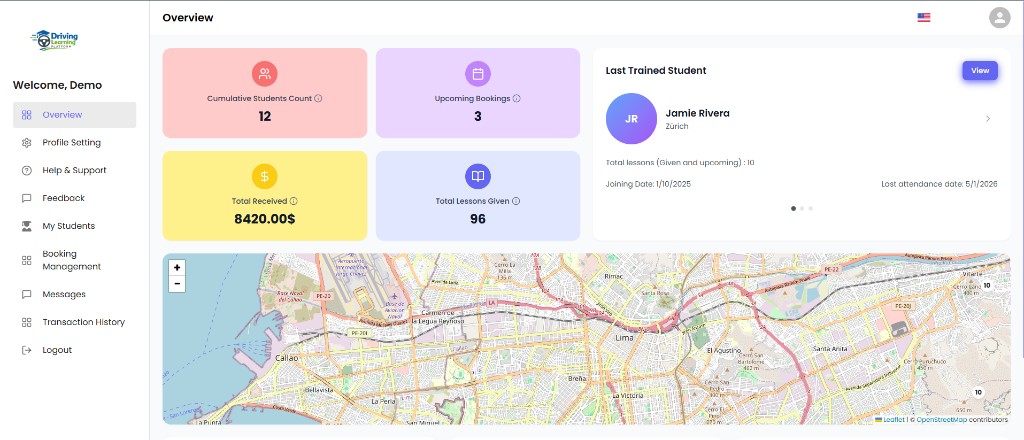Click the Upcoming Bookings card

pos(478,93)
